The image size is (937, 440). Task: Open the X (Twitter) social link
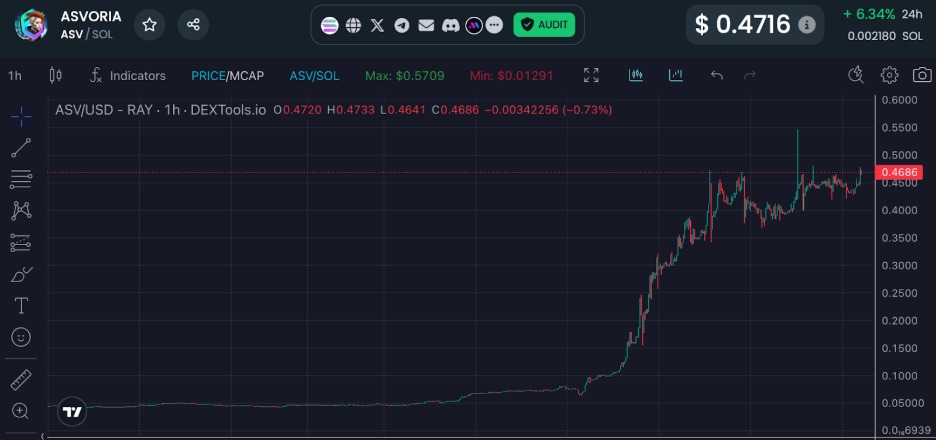(377, 25)
